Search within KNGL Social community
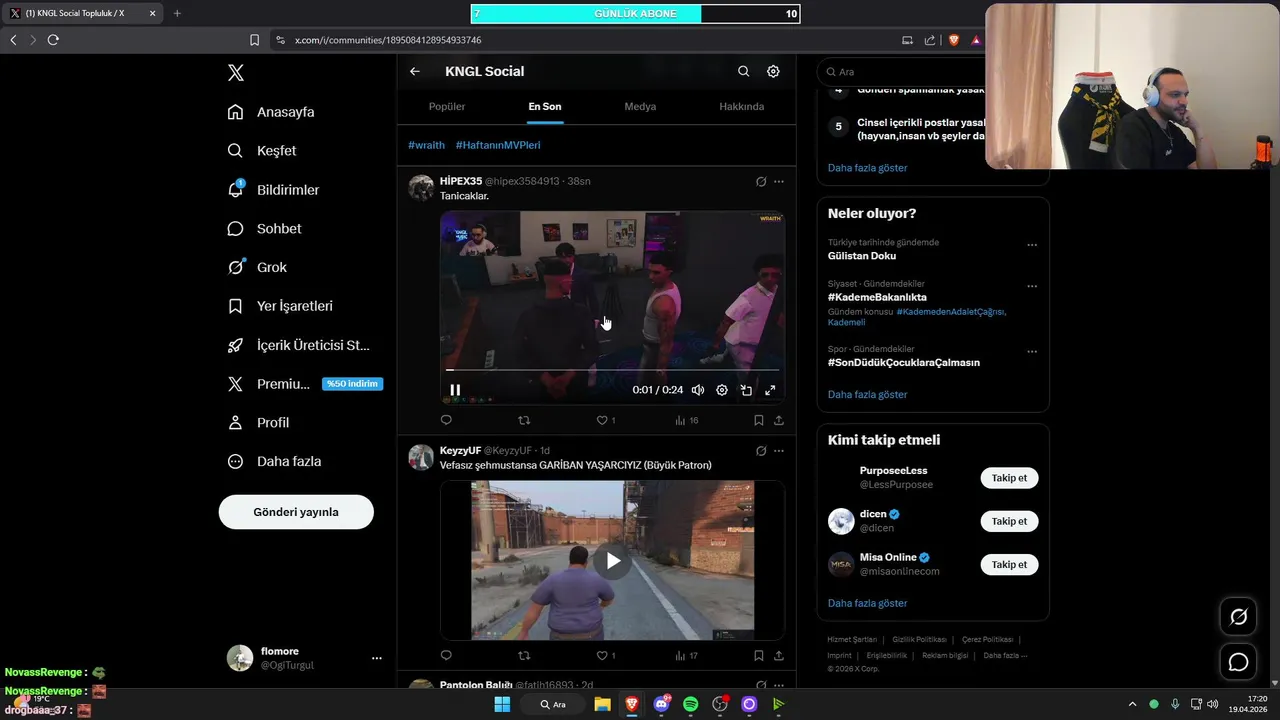The image size is (1280, 720). point(743,71)
